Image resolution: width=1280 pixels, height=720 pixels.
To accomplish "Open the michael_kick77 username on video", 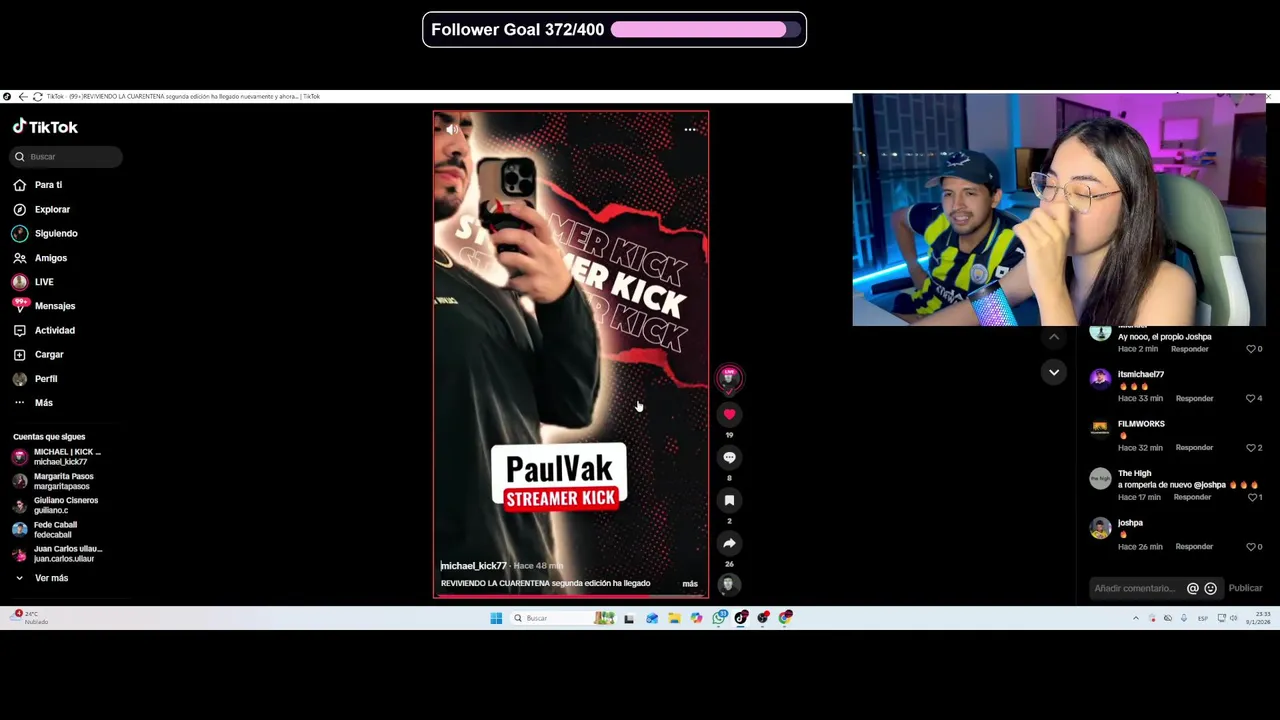I will point(474,566).
